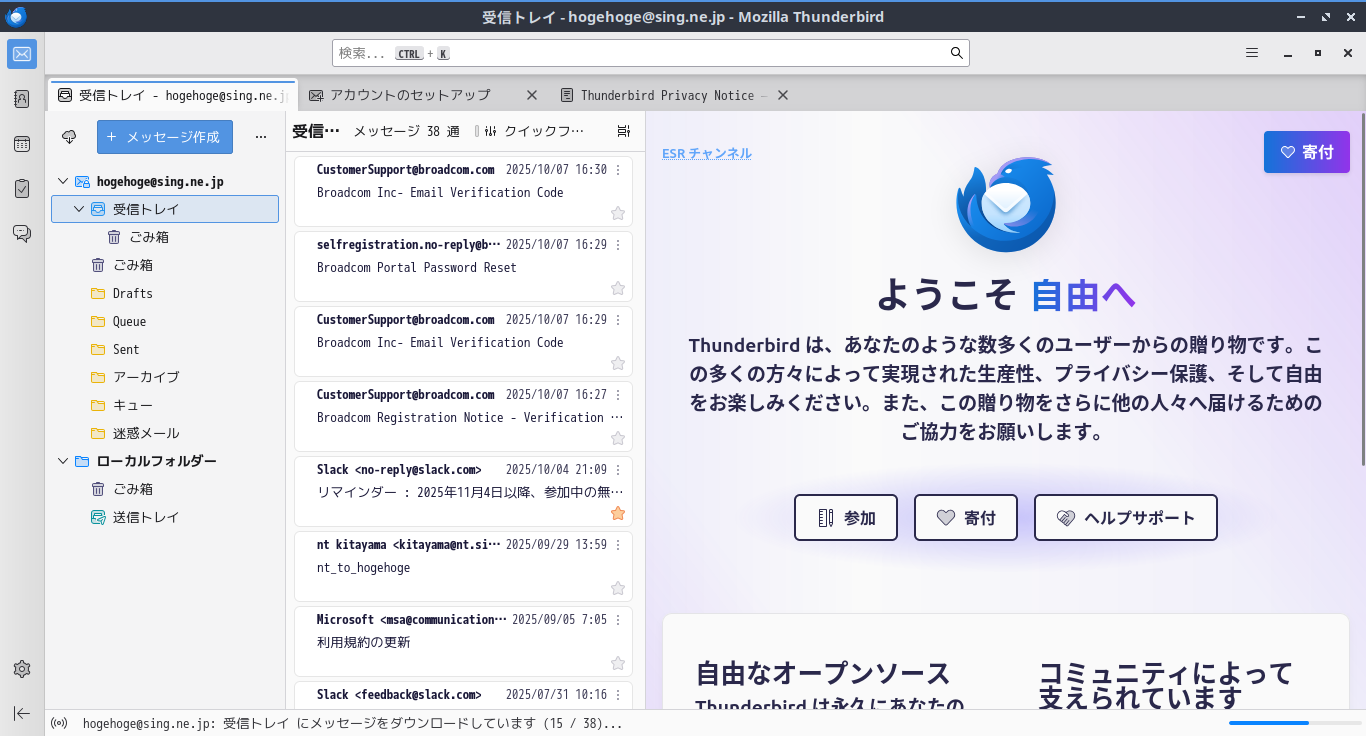
Task: Select the Queue folder
Action: click(x=165, y=321)
